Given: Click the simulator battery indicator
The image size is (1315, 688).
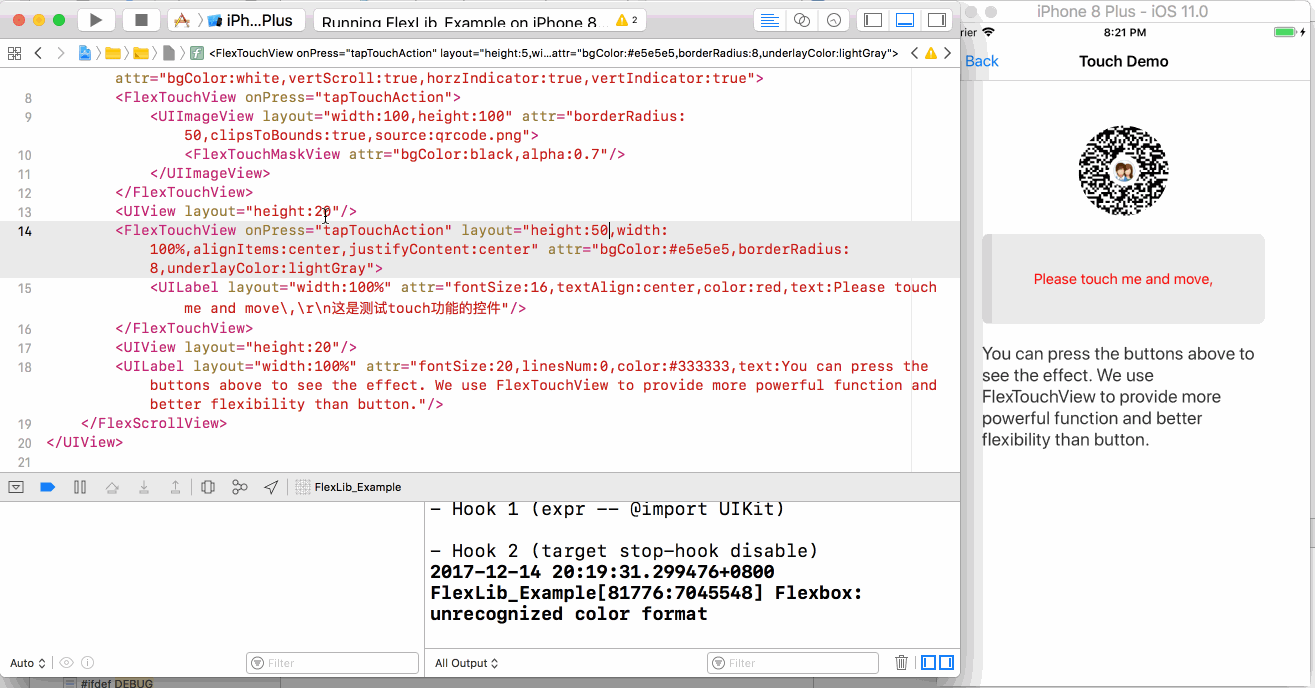Looking at the screenshot, I should click(1284, 32).
